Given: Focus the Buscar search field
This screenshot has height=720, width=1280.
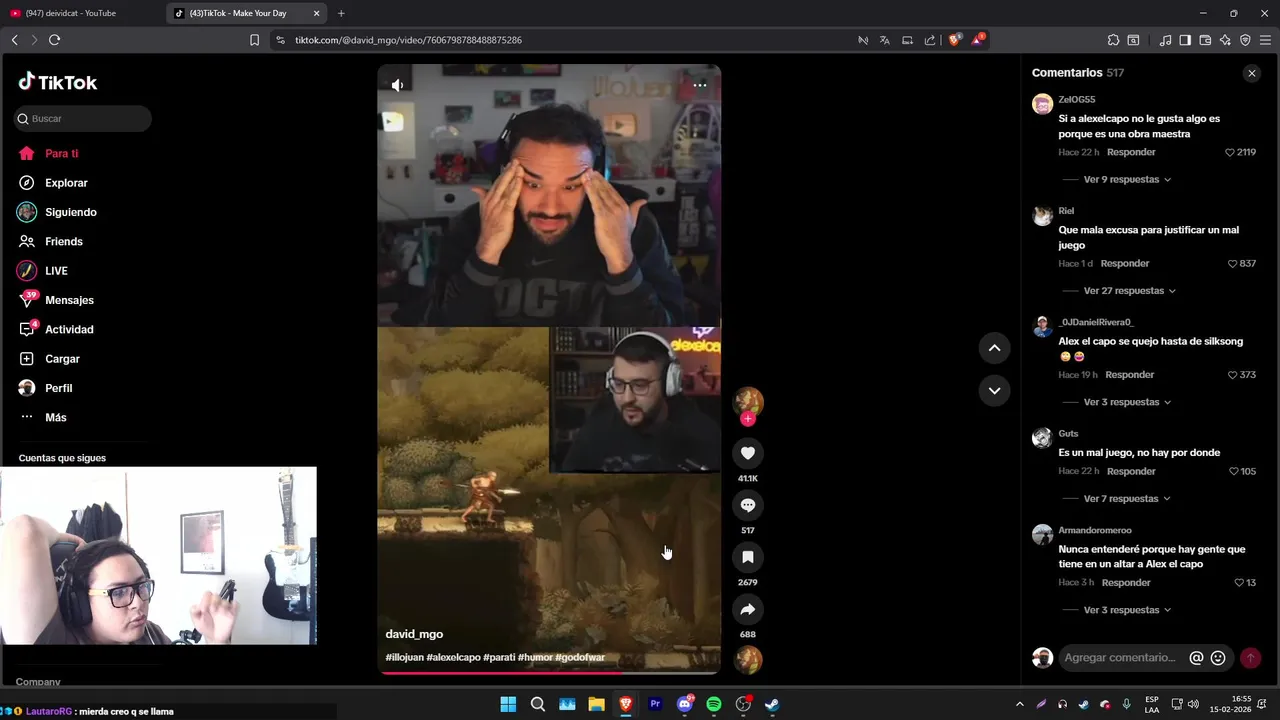Looking at the screenshot, I should coord(83,119).
